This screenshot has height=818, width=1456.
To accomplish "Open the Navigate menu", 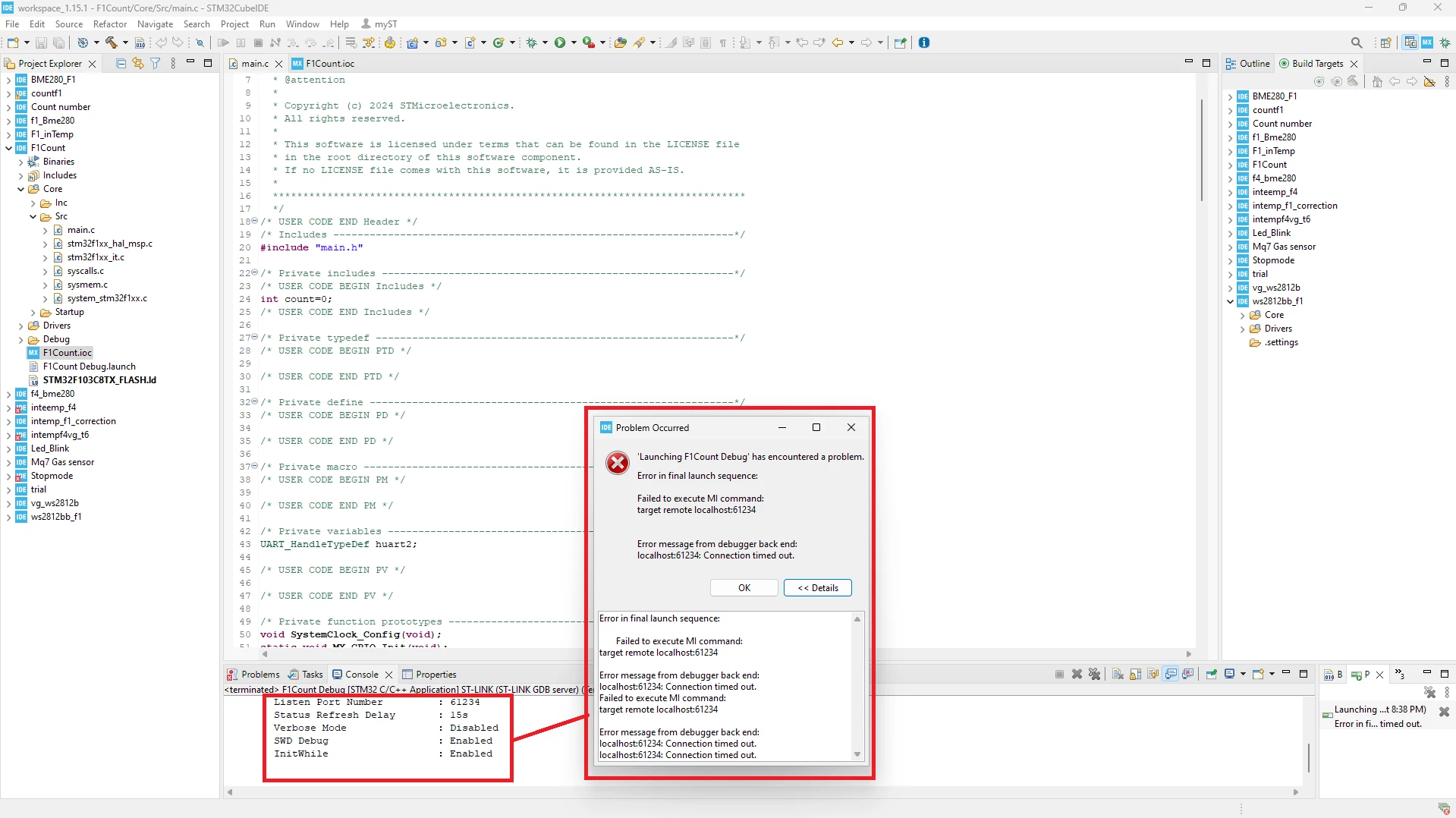I will click(155, 24).
